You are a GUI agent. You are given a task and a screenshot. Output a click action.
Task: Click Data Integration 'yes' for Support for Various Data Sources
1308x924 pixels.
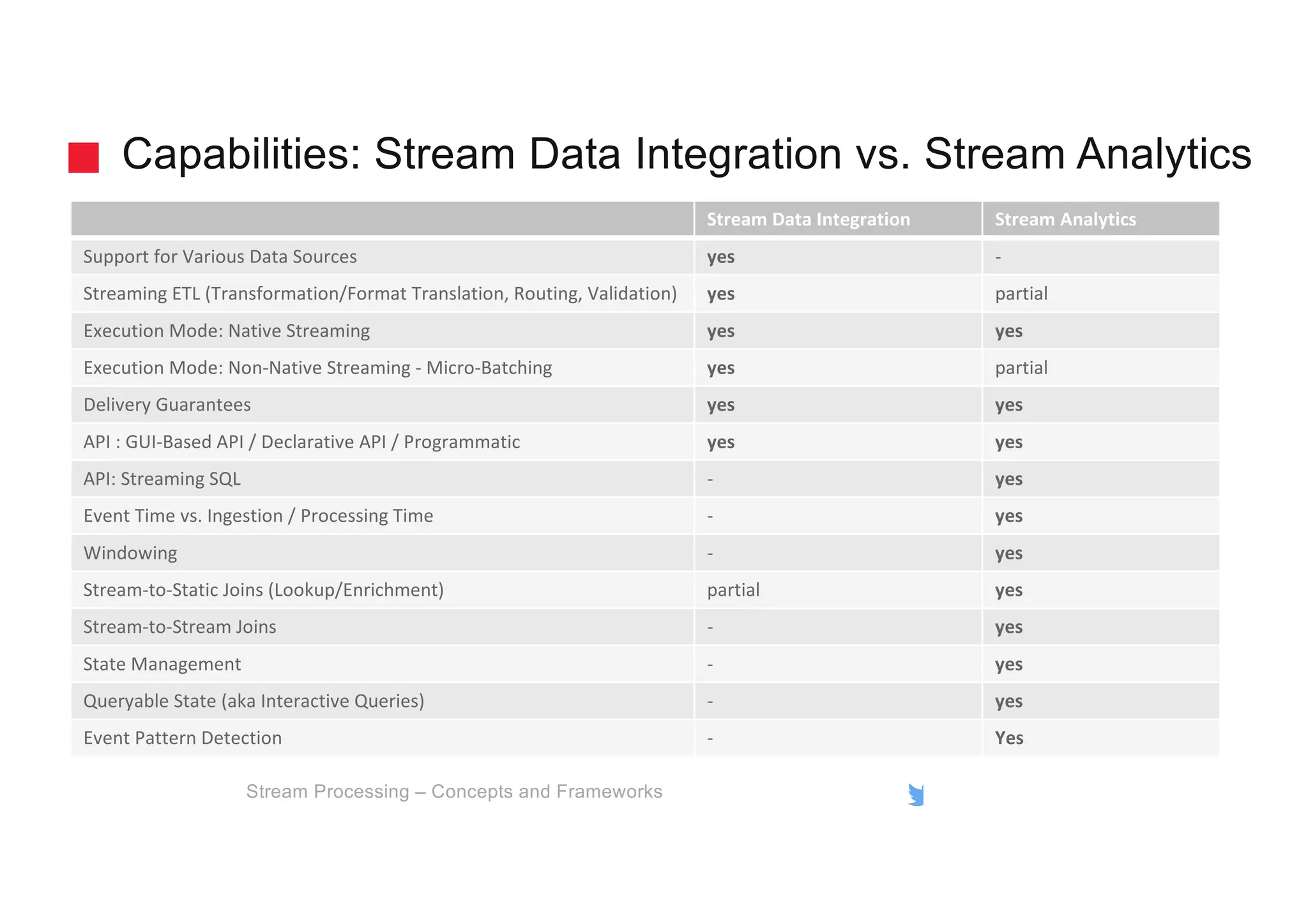(x=720, y=257)
